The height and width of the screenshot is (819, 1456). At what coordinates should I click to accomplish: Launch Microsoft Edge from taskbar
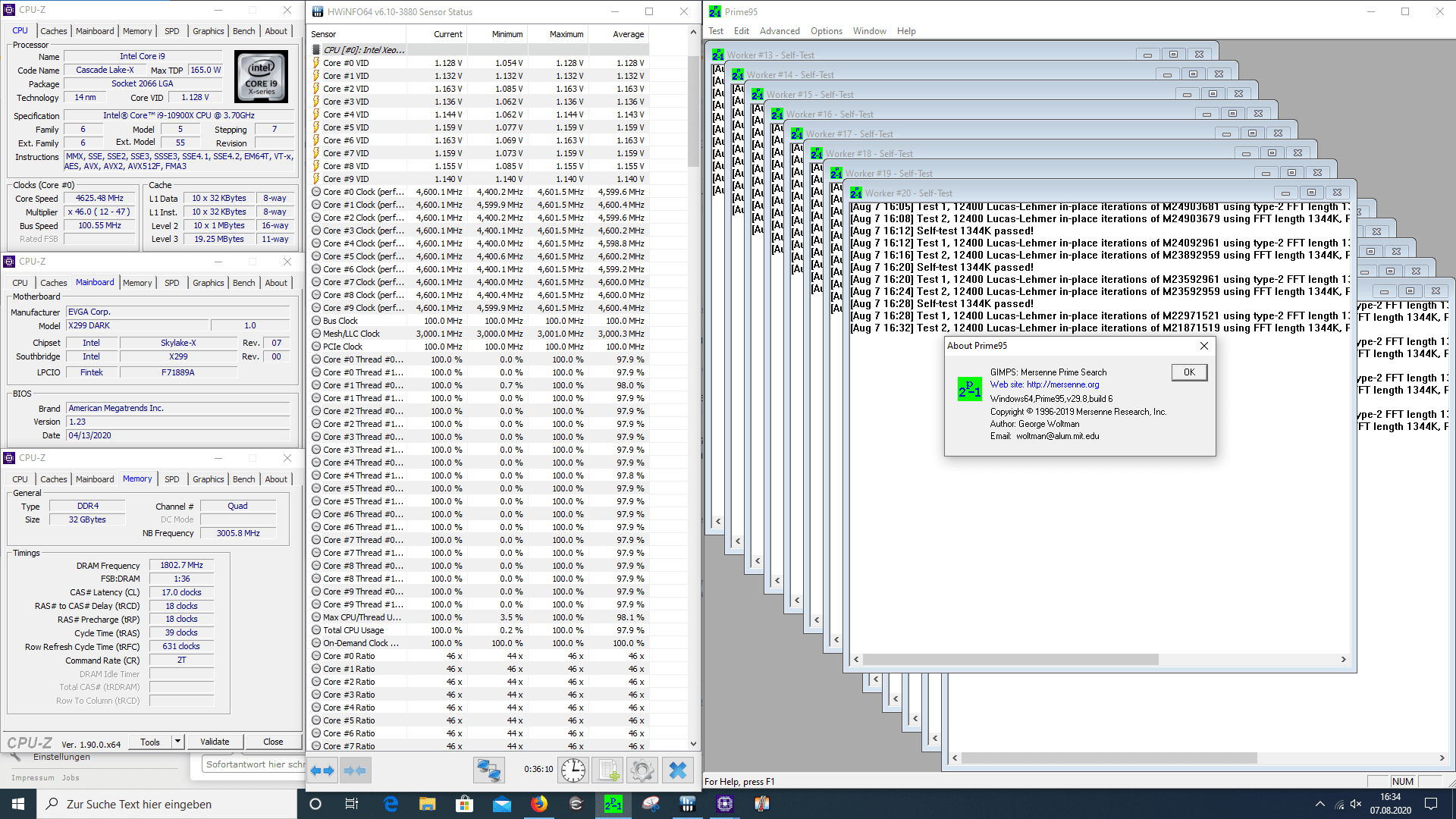[x=391, y=804]
